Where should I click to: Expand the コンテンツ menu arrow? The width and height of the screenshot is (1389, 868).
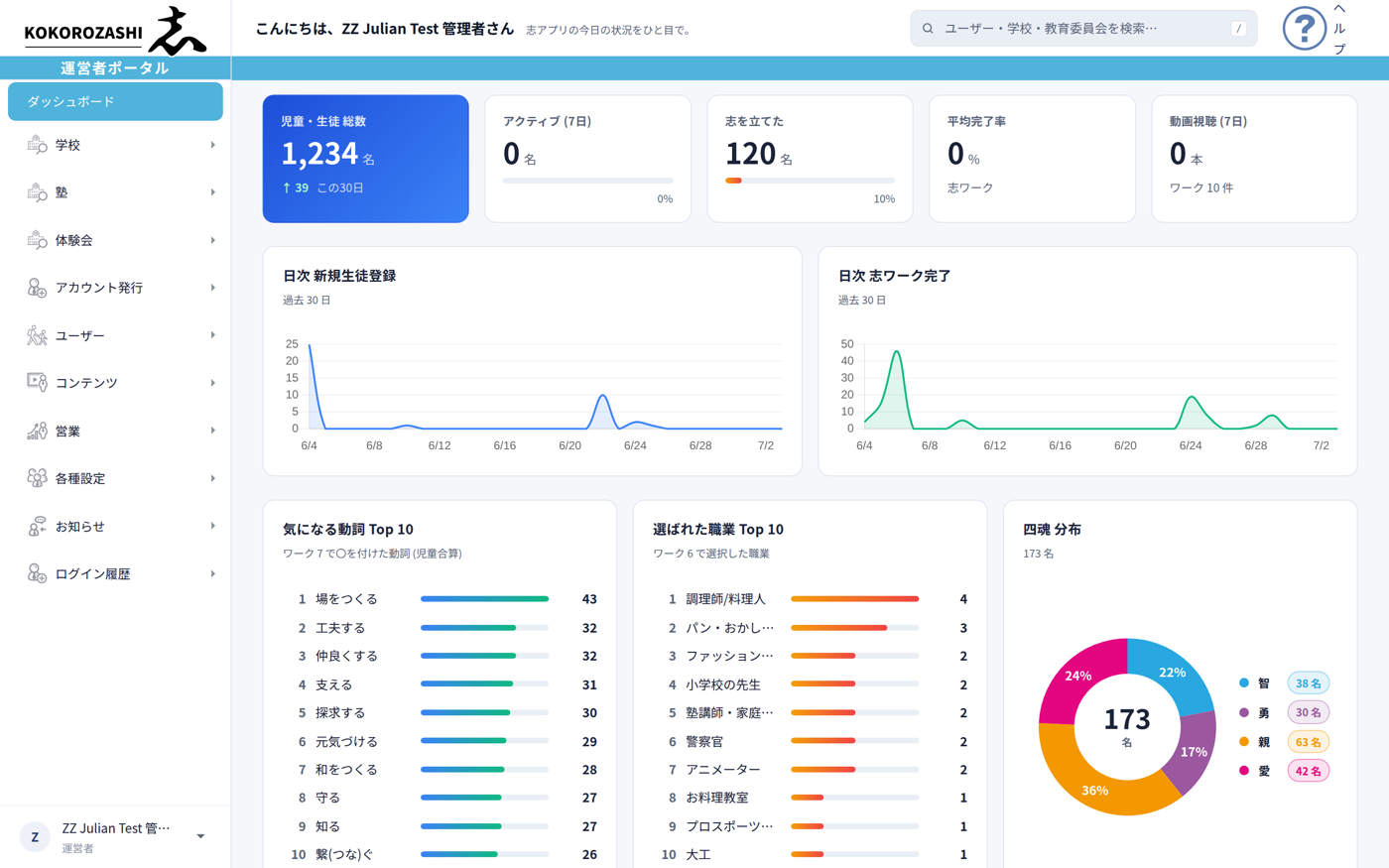tap(212, 383)
